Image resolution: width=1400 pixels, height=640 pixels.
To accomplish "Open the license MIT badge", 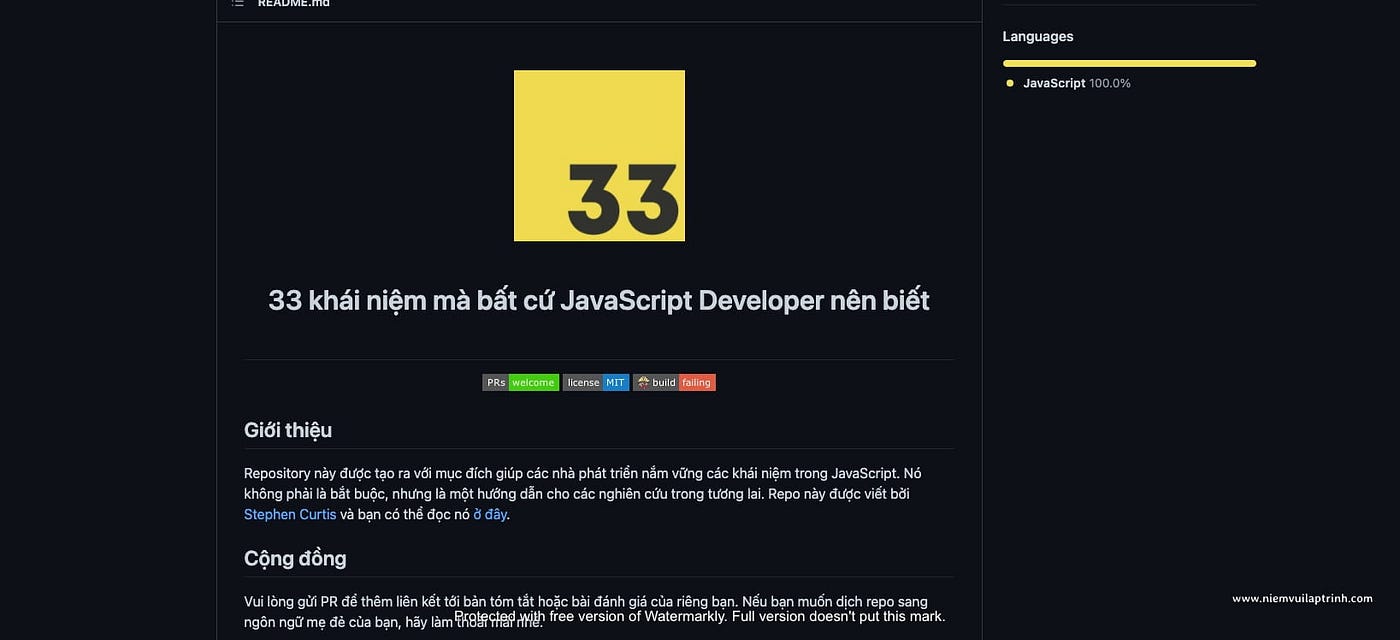I will (596, 382).
